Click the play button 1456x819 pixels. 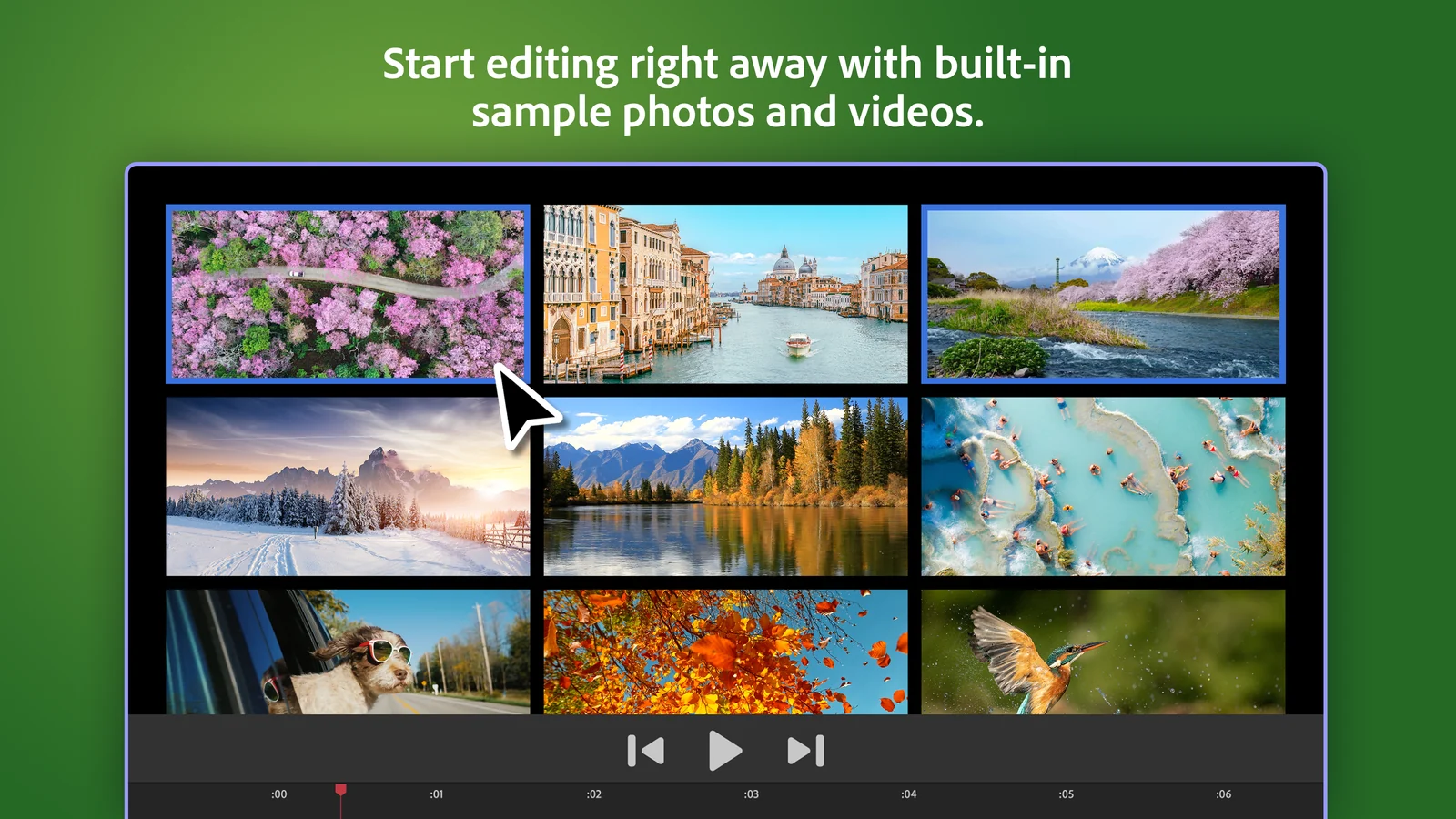pyautogui.click(x=724, y=751)
